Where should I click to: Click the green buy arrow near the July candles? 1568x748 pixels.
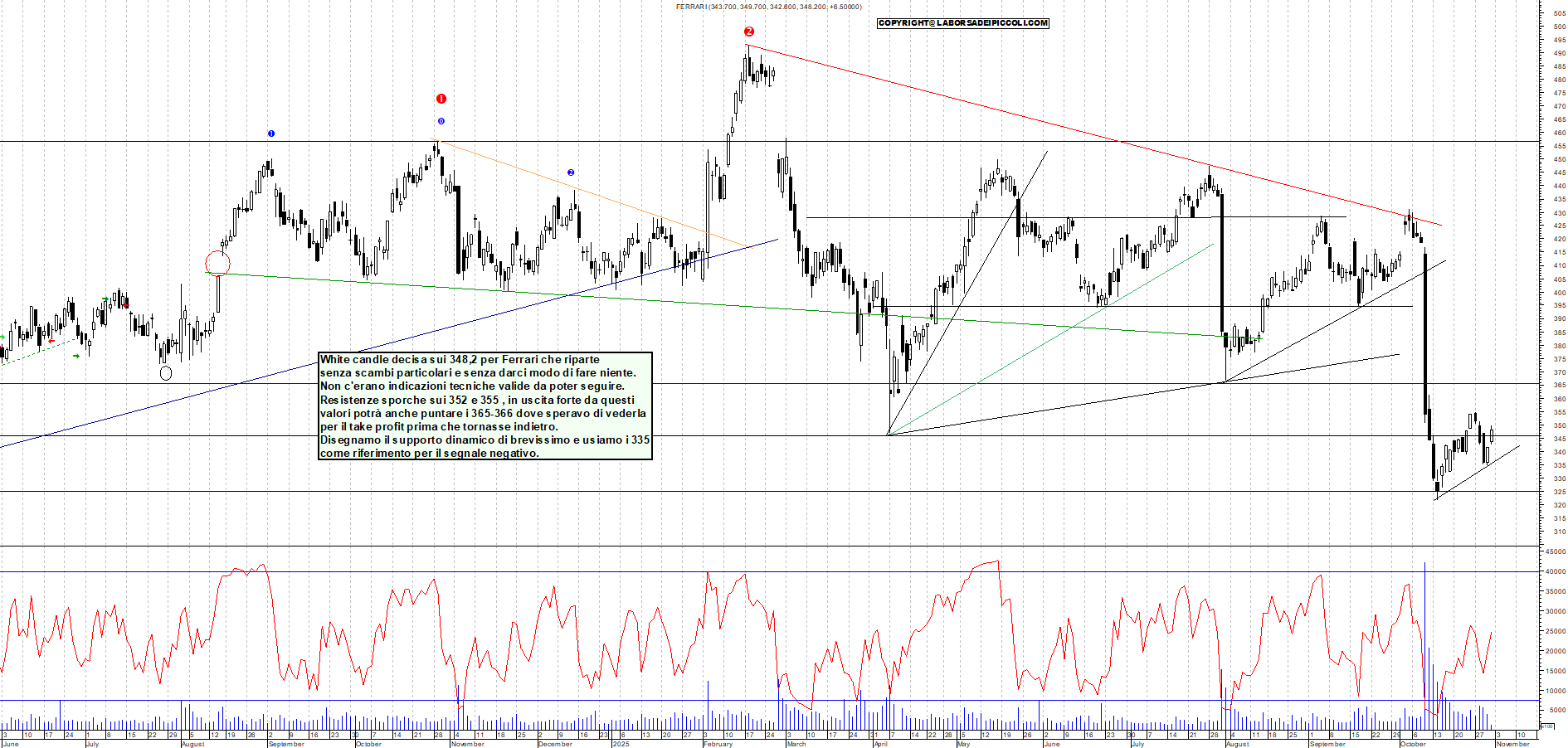[x=105, y=299]
